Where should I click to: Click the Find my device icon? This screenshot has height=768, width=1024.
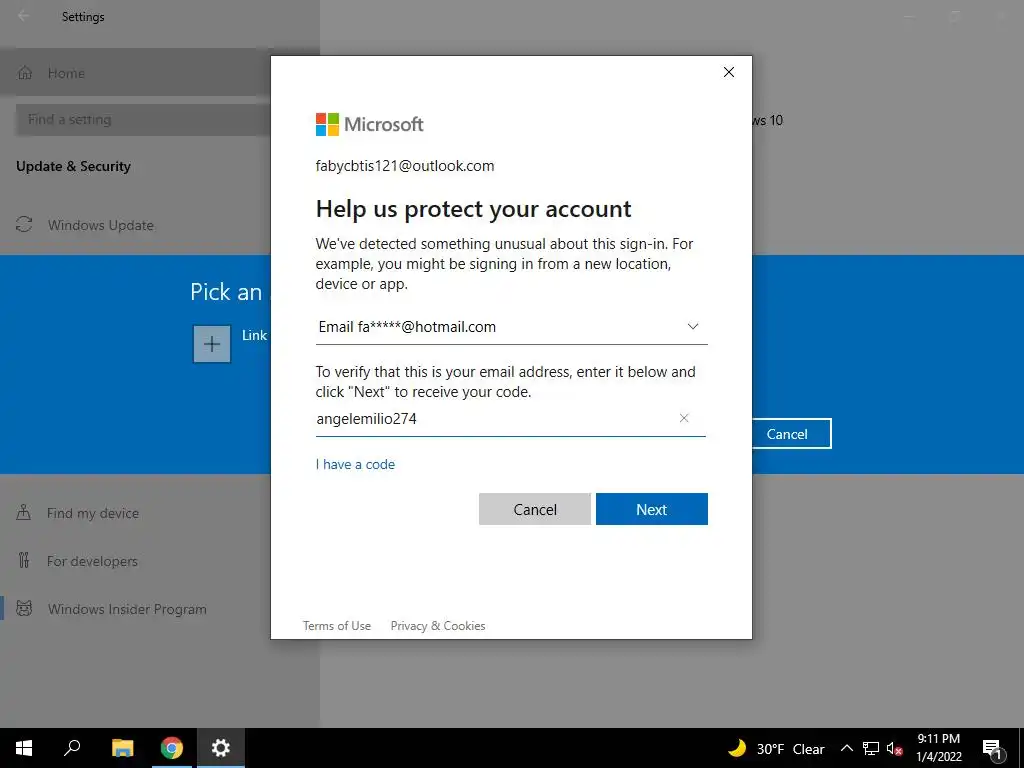[x=24, y=513]
